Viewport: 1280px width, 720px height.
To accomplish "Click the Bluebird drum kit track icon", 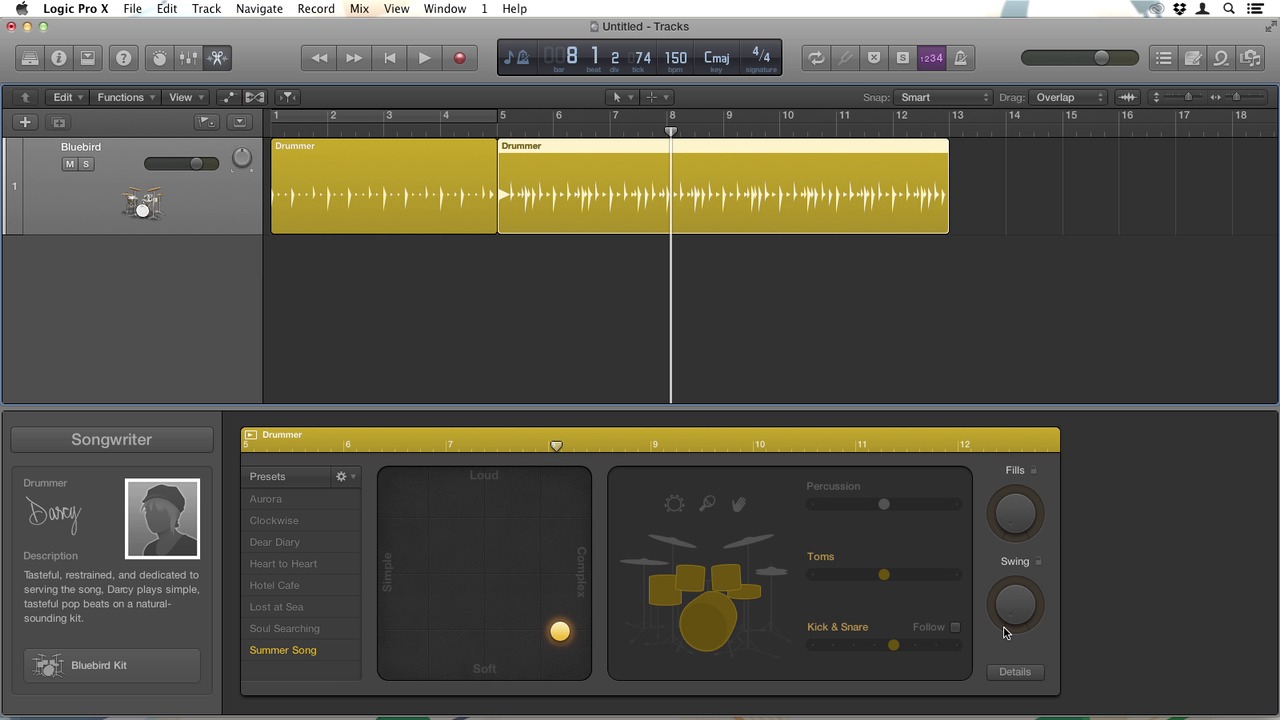I will tap(142, 204).
